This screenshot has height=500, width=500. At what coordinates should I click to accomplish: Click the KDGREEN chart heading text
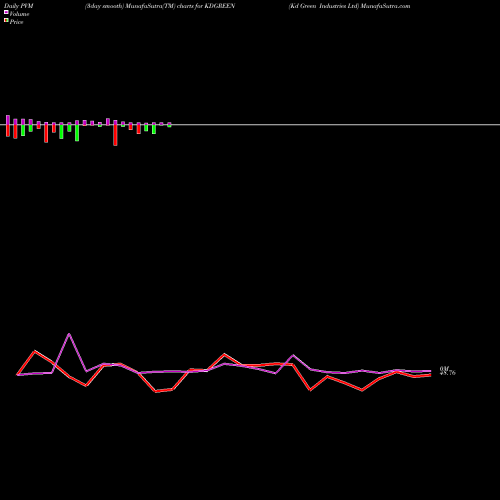click(x=160, y=6)
